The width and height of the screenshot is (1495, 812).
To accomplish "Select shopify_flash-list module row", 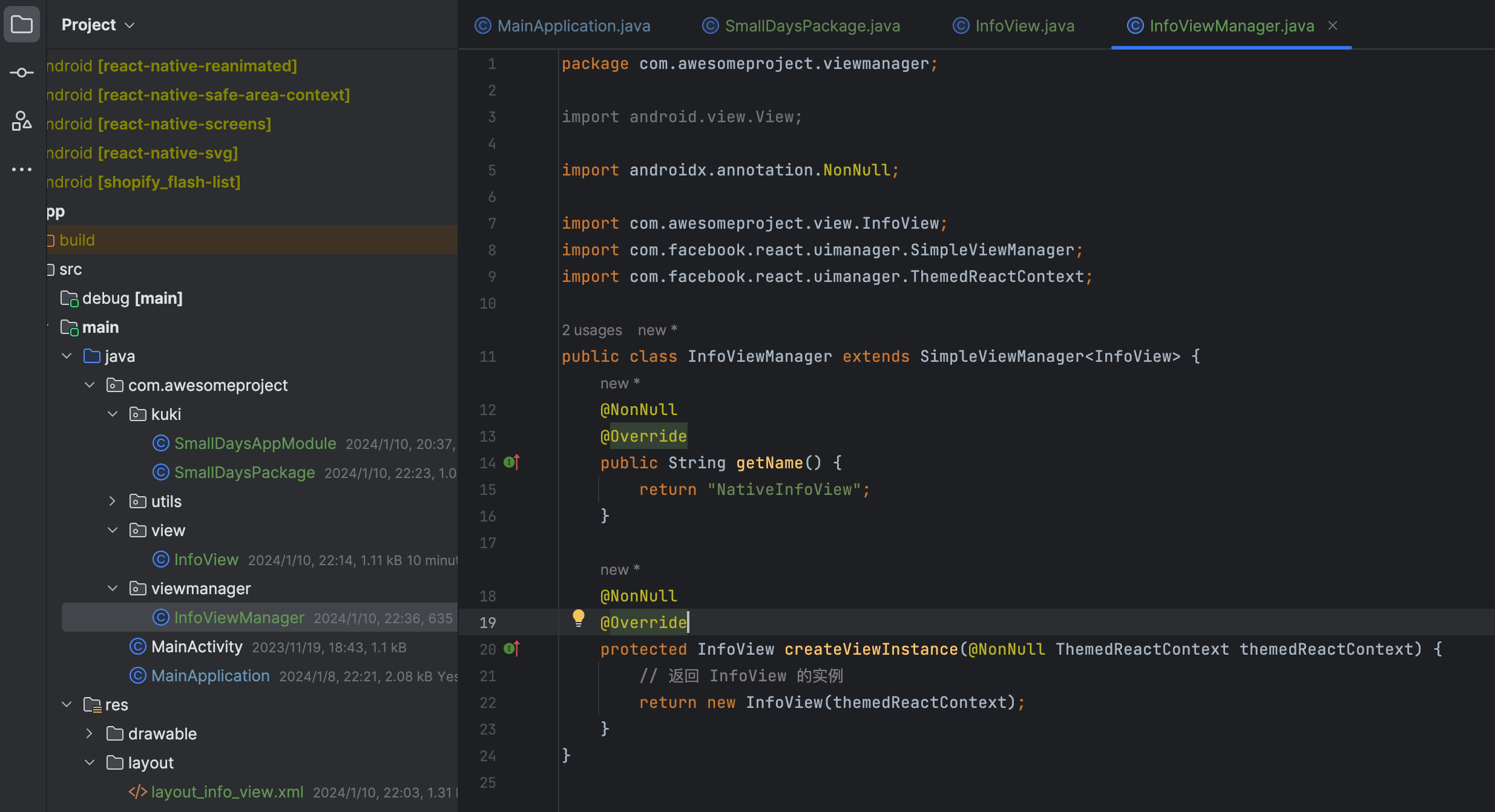I will 252,182.
